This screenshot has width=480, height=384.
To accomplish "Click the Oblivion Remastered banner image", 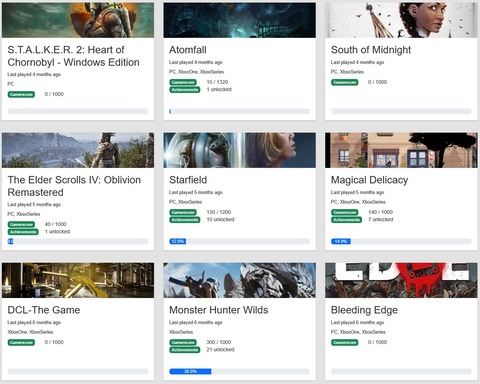I will pos(78,150).
